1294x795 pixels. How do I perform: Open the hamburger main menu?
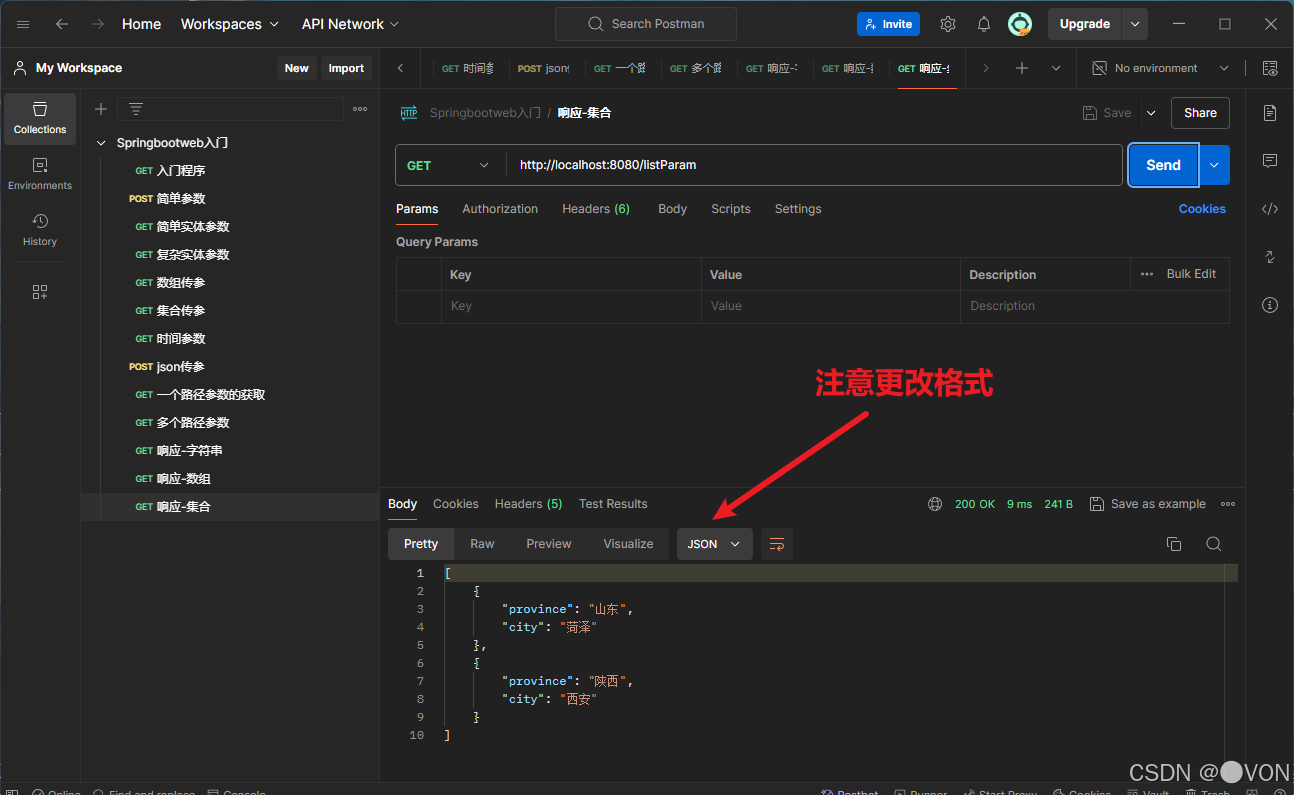[x=24, y=24]
